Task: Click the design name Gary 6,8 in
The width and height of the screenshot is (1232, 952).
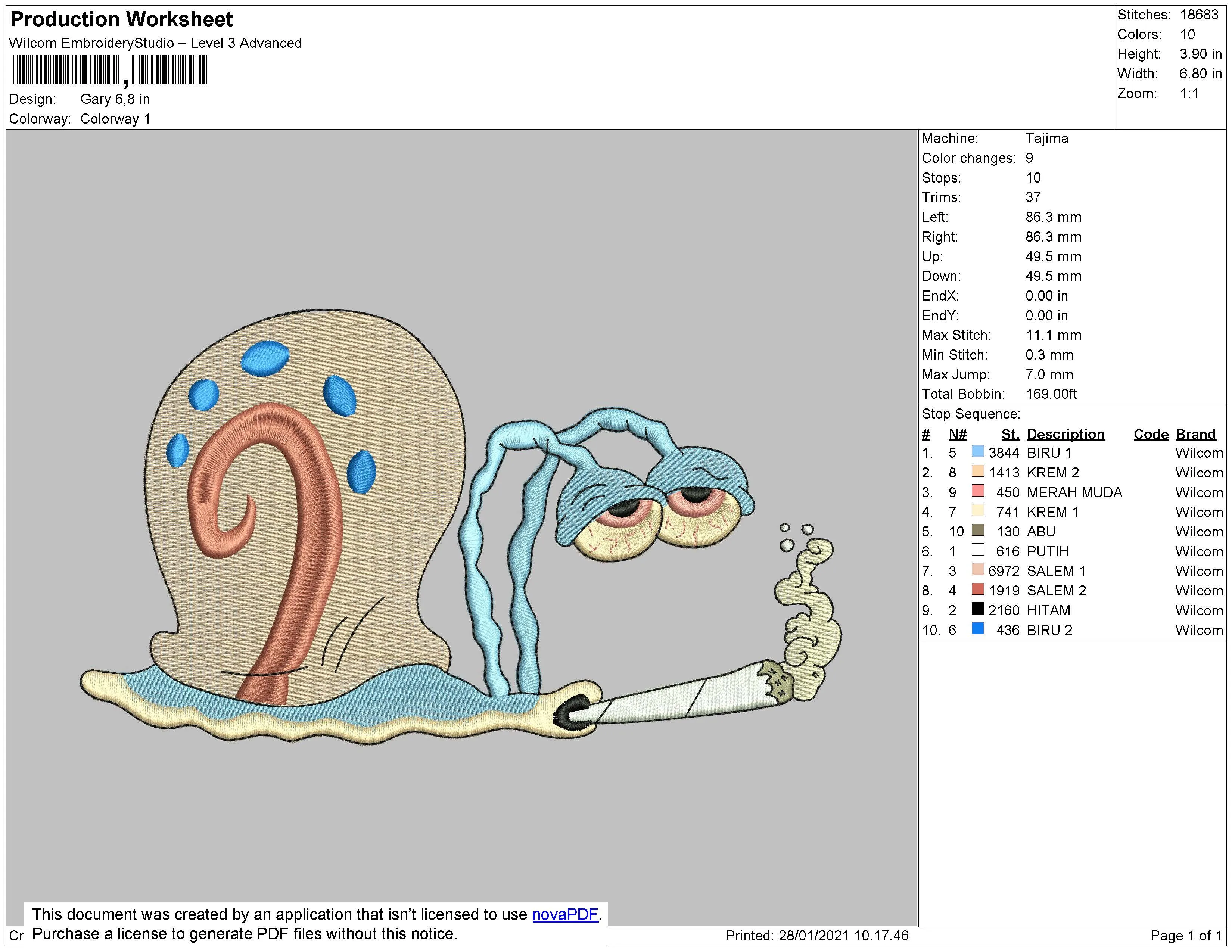Action: [x=115, y=99]
